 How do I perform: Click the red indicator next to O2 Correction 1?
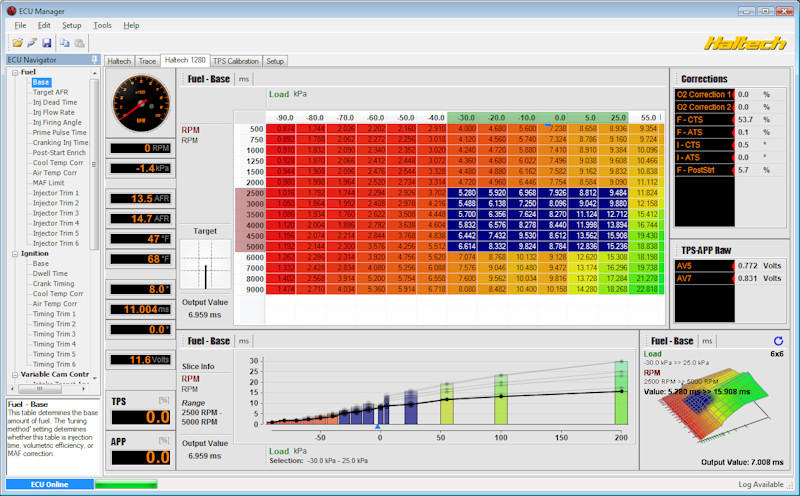click(734, 94)
